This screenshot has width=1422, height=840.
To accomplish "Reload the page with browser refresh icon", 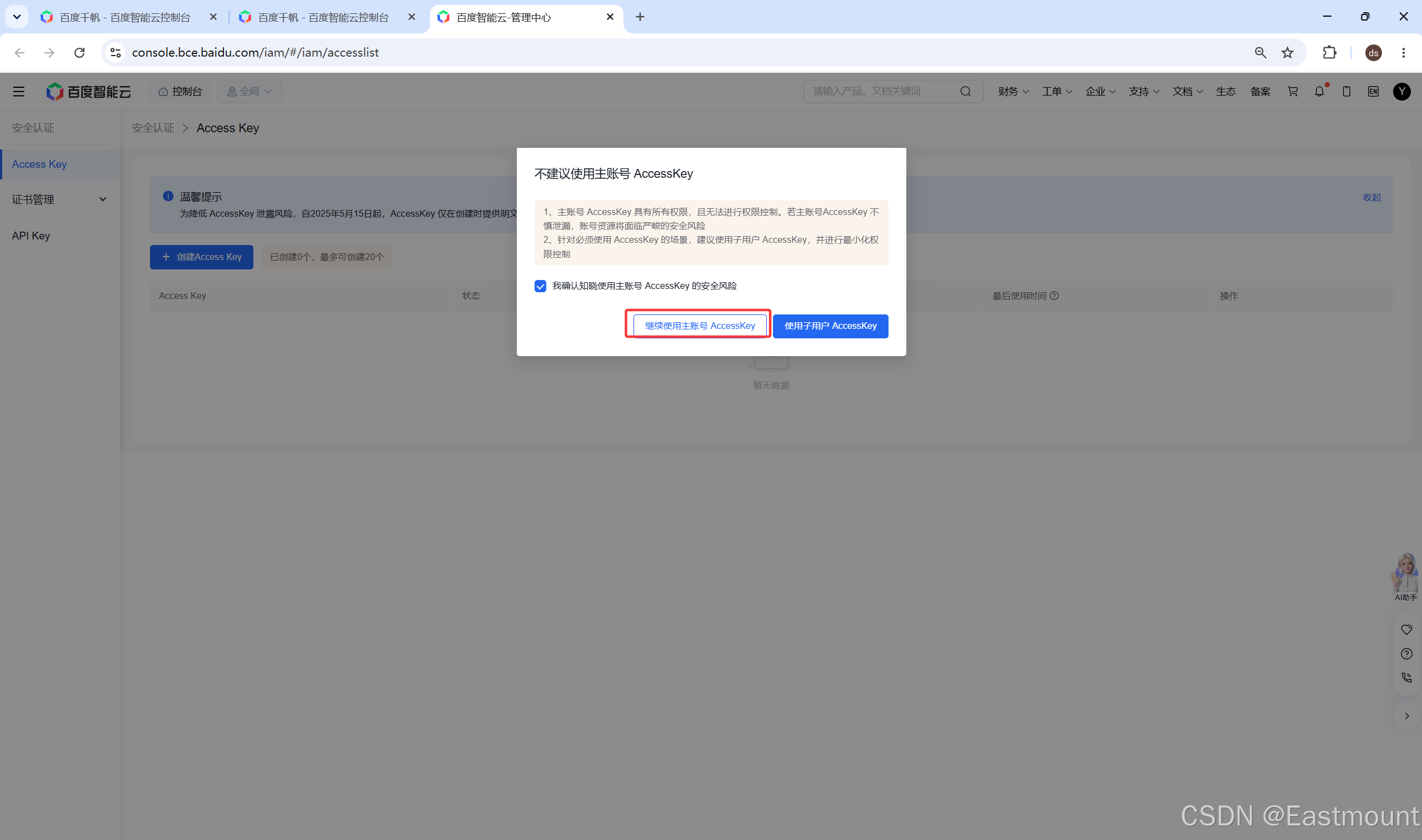I will 79,52.
